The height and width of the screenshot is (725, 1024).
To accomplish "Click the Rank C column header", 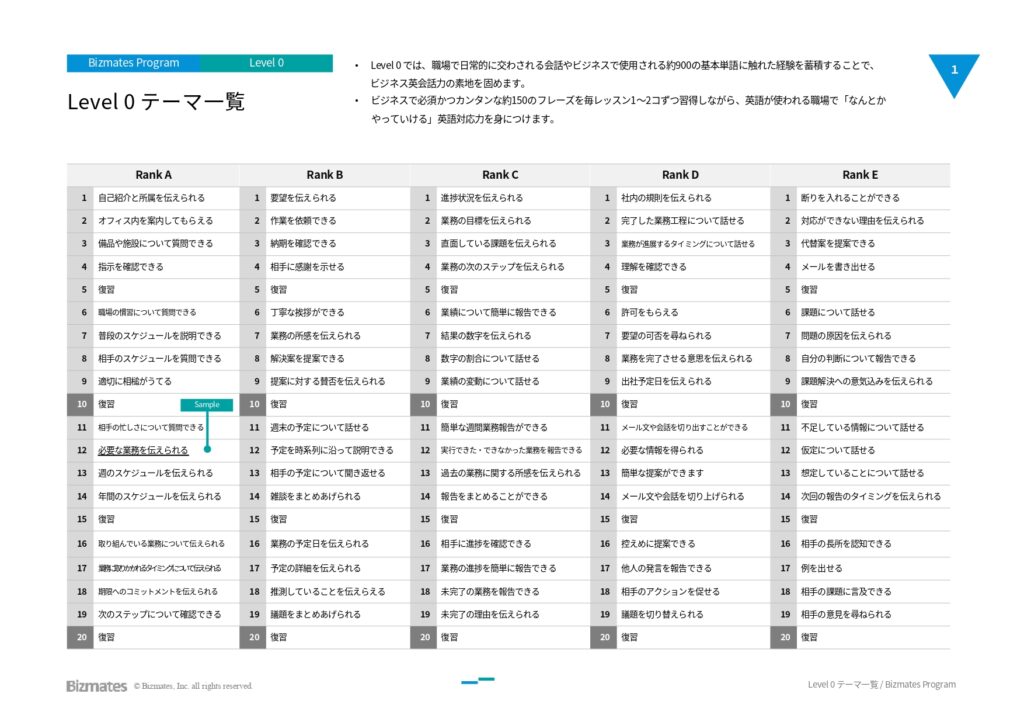I will pos(500,175).
